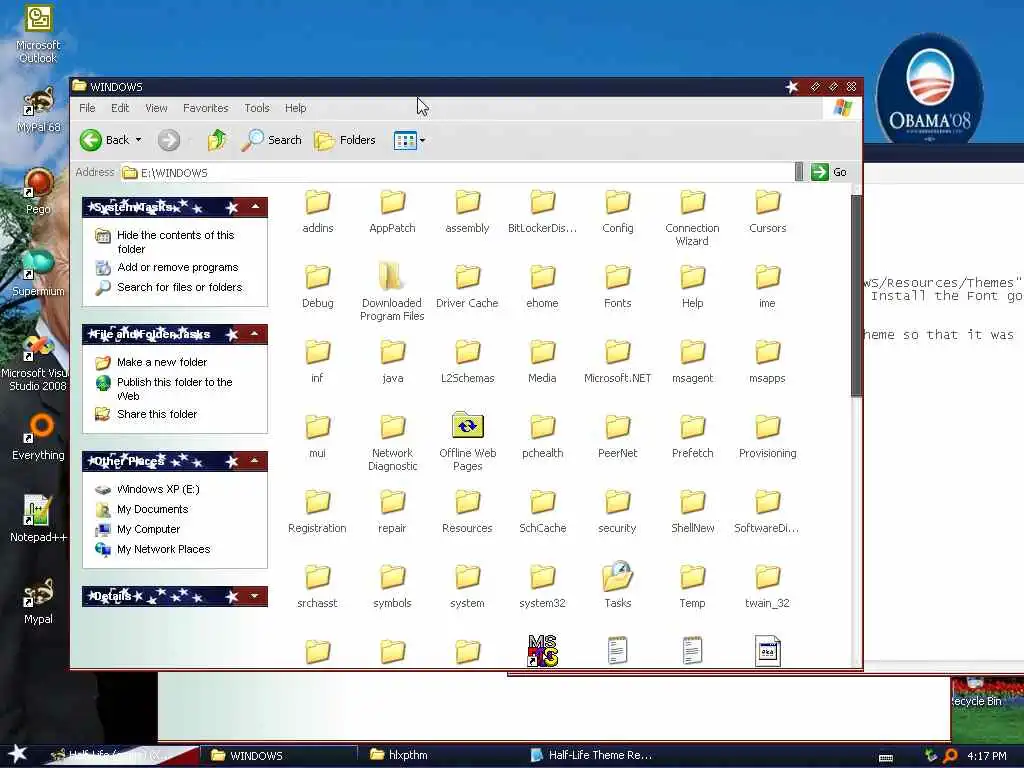This screenshot has height=768, width=1024.
Task: Open the View menu
Action: (156, 108)
